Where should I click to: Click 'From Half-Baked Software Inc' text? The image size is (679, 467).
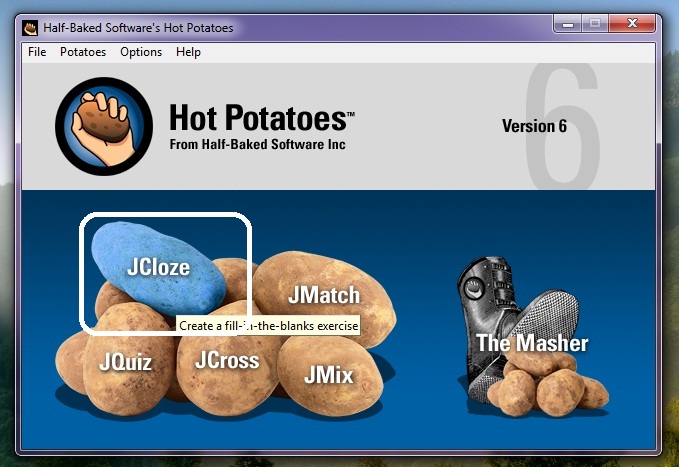click(258, 144)
